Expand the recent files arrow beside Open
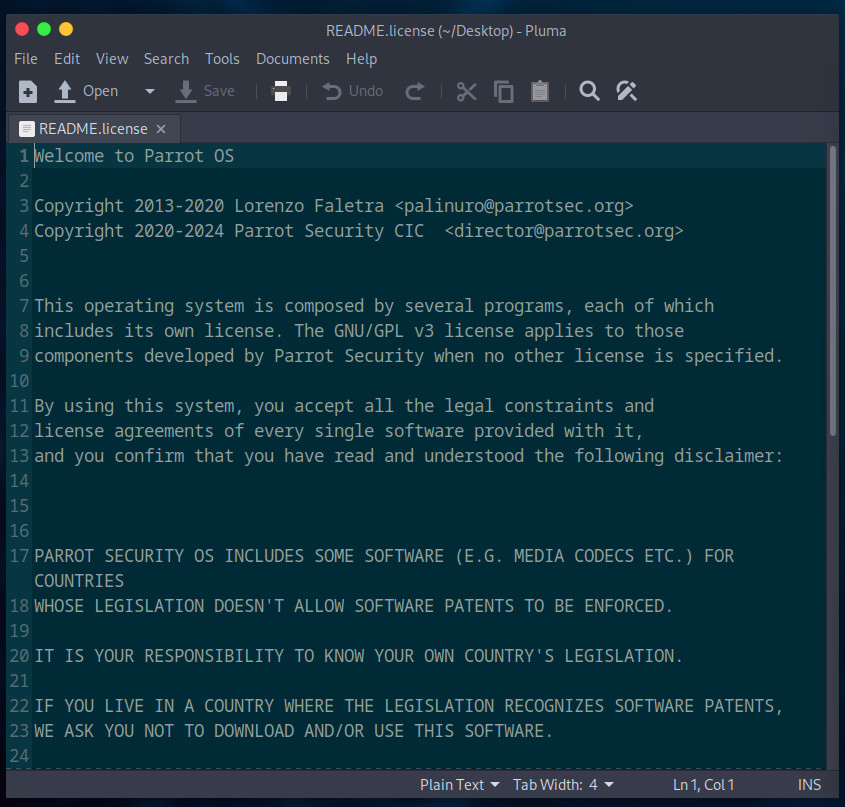 (150, 91)
